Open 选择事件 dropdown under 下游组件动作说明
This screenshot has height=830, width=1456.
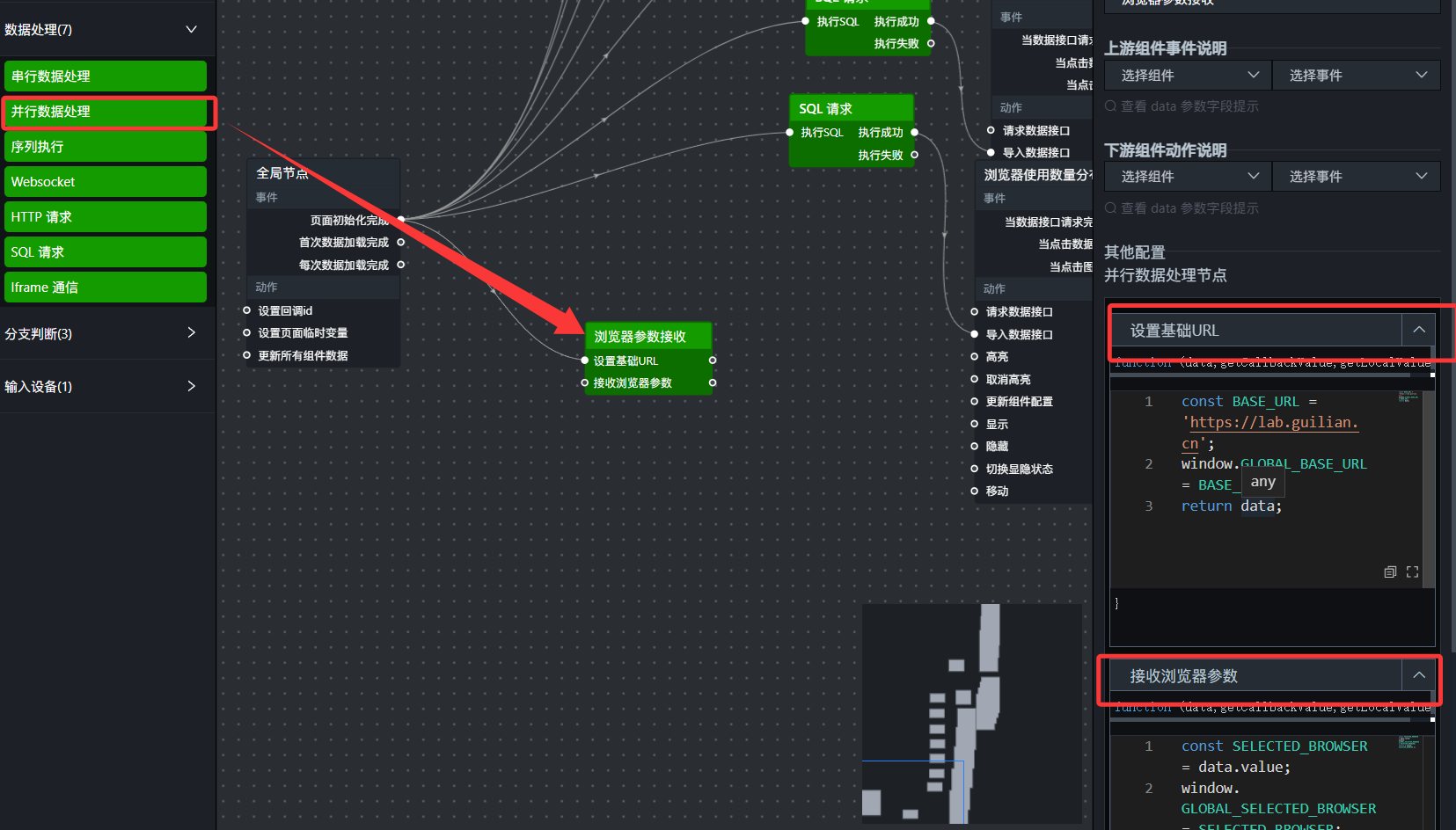1357,177
